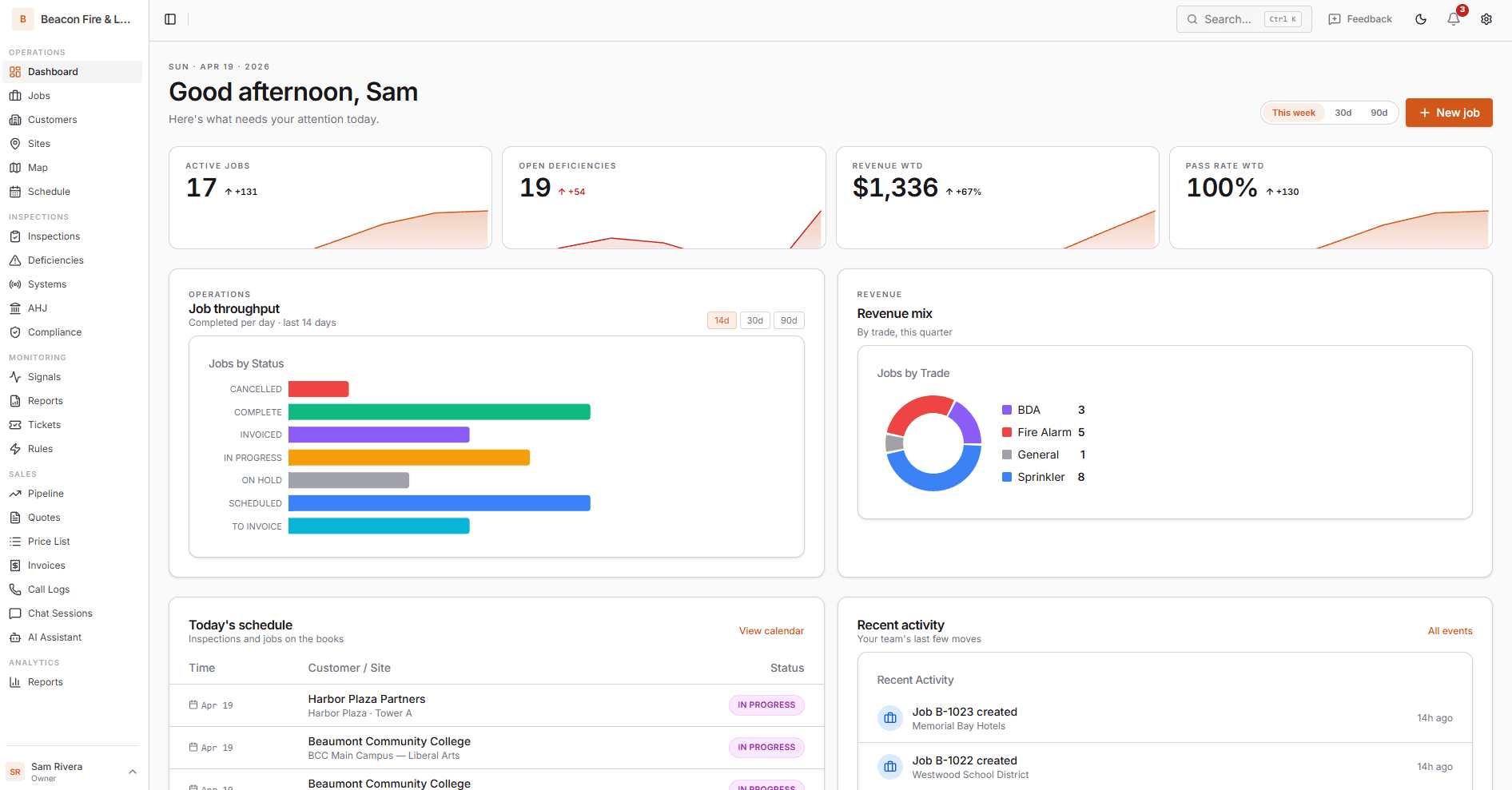
Task: Open the Inspections section
Action: (54, 236)
